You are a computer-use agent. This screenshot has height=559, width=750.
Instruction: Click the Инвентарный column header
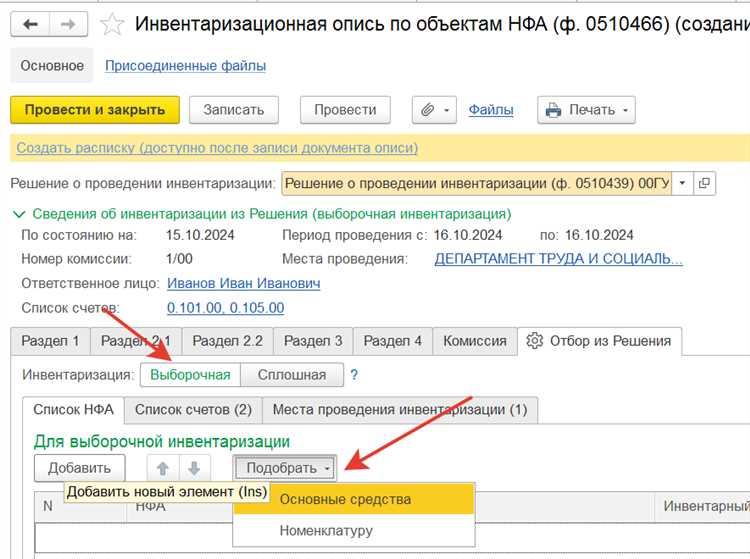pyautogui.click(x=702, y=506)
